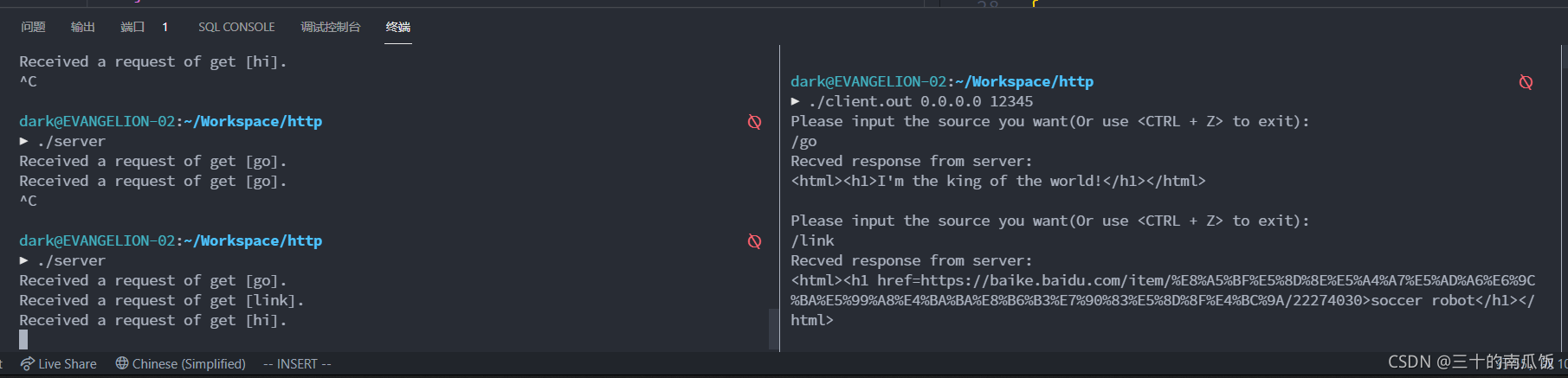The height and width of the screenshot is (378, 1568).
Task: Switch to the SQL CONSOLE tab
Action: point(236,27)
